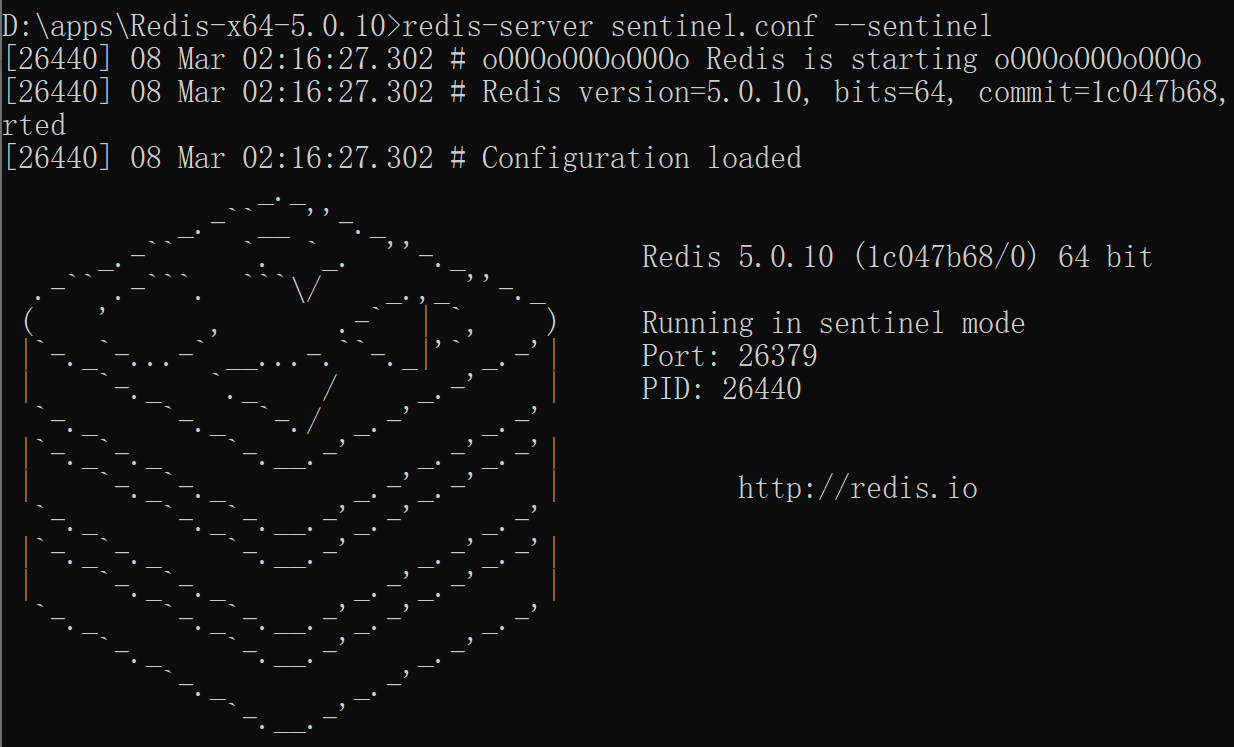Click 'Redis 5.0.10 (1c047b68/0) 64 bit' line

point(897,257)
